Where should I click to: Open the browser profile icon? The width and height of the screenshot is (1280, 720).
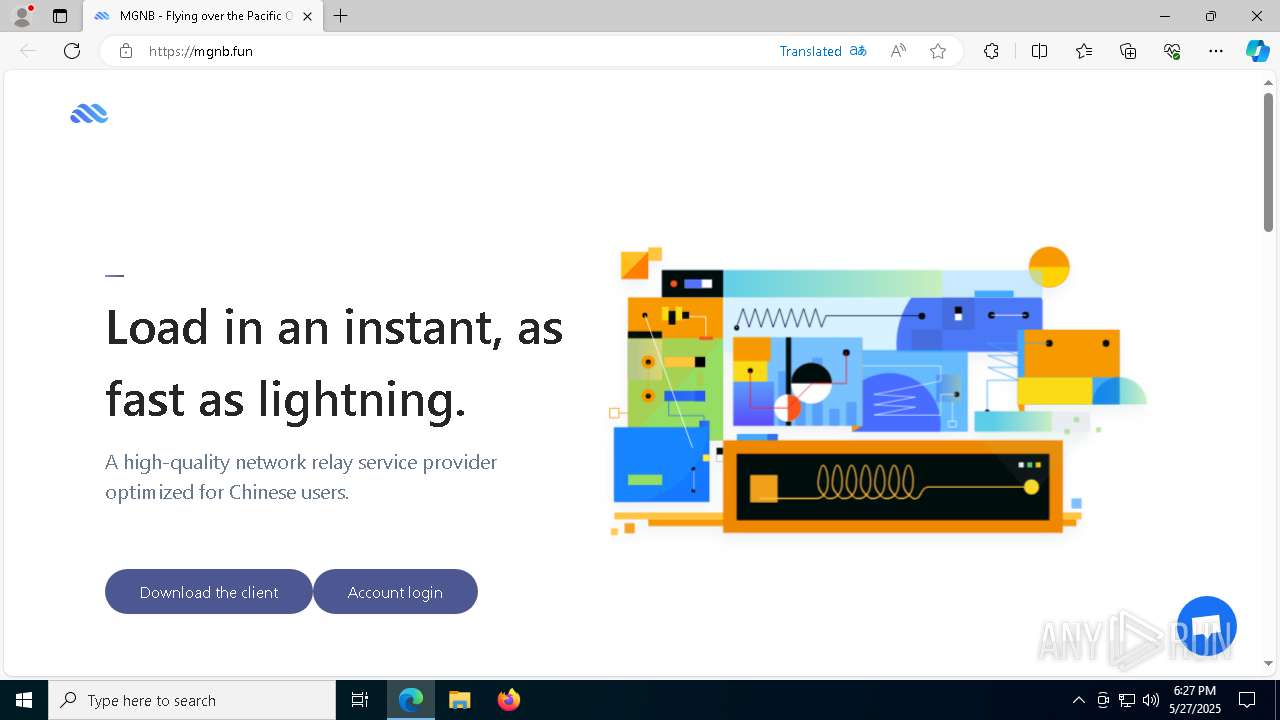point(21,16)
